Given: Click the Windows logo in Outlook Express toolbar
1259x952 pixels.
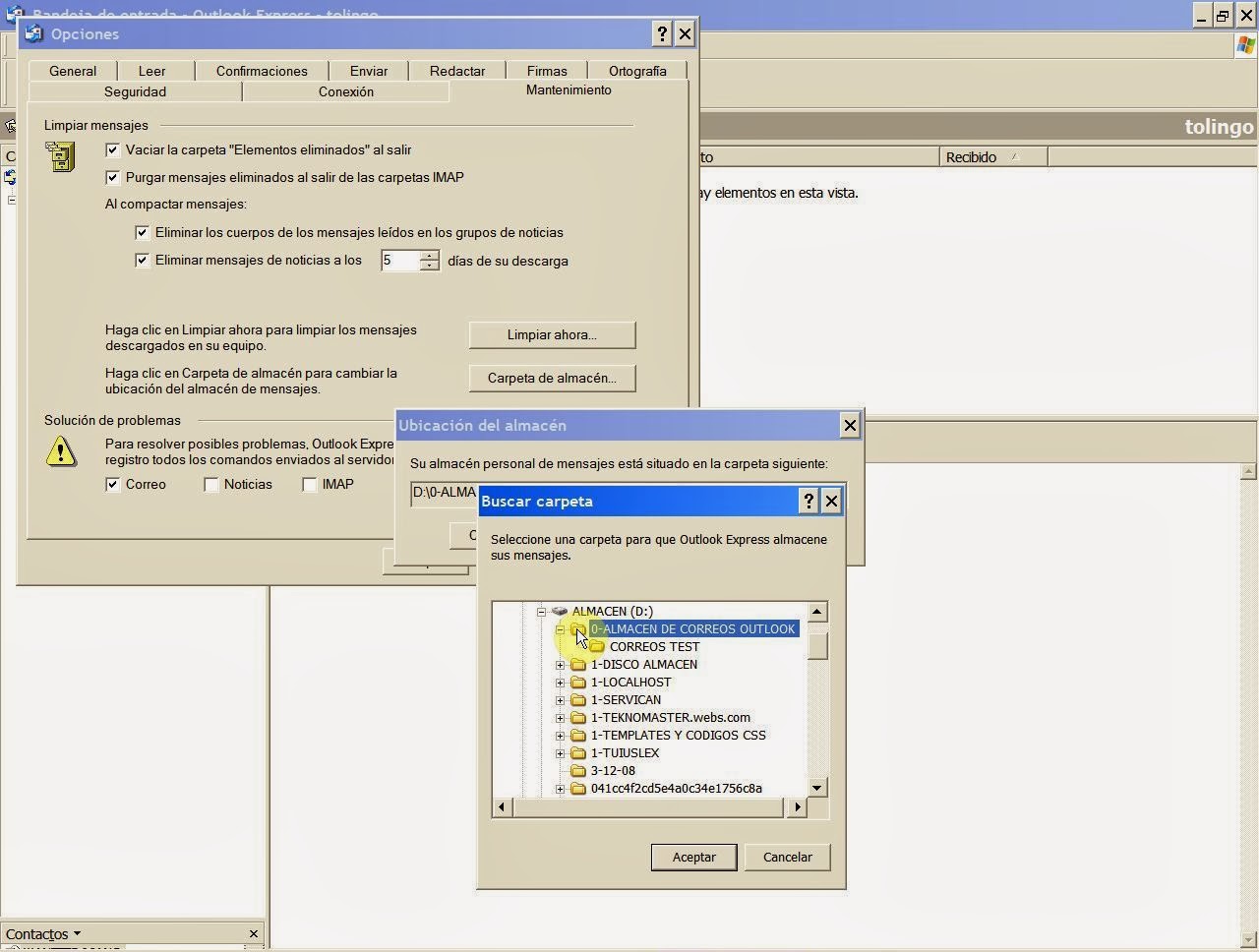Looking at the screenshot, I should [1245, 45].
